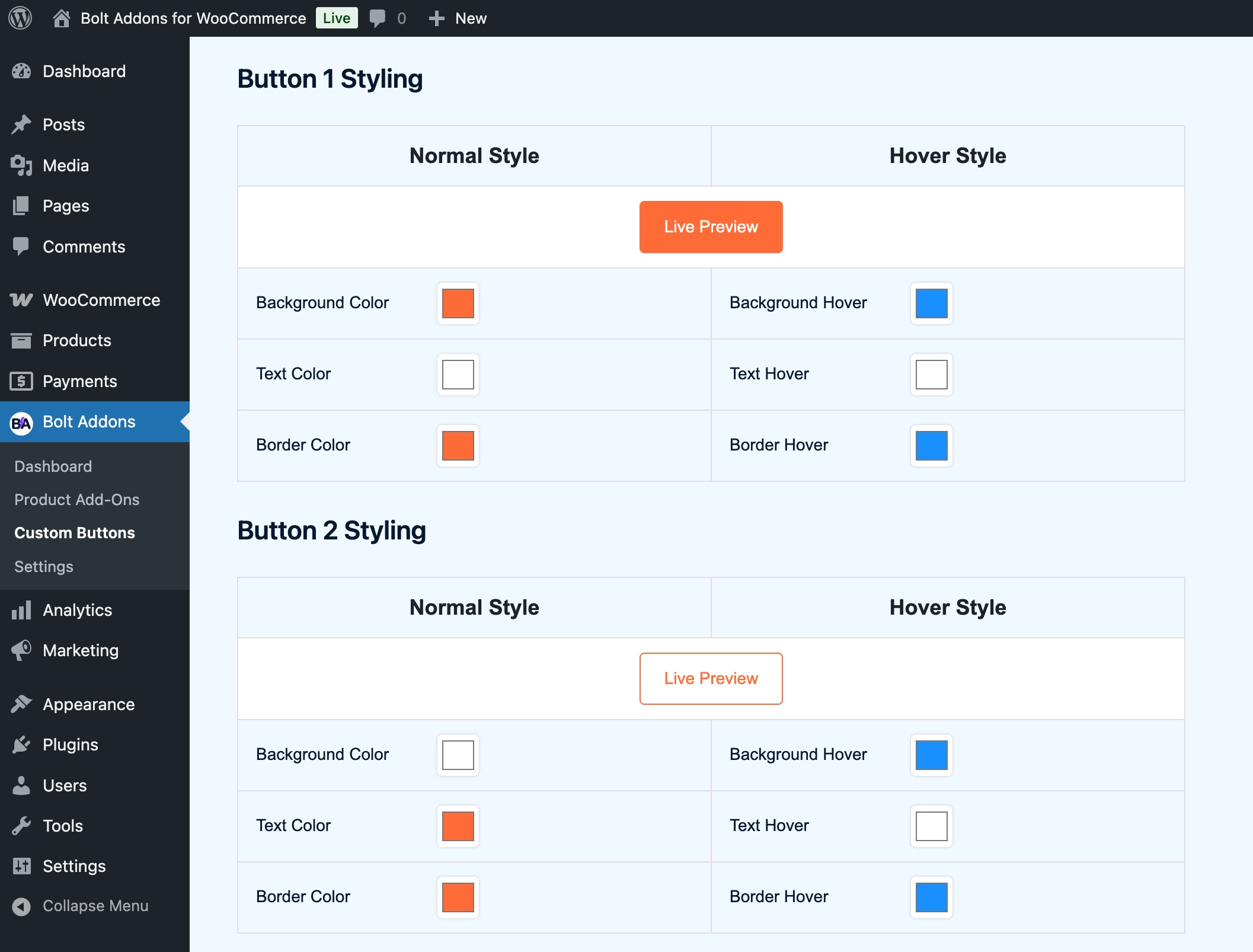
Task: Click the Bolt Addons BA logo icon
Action: 21,423
